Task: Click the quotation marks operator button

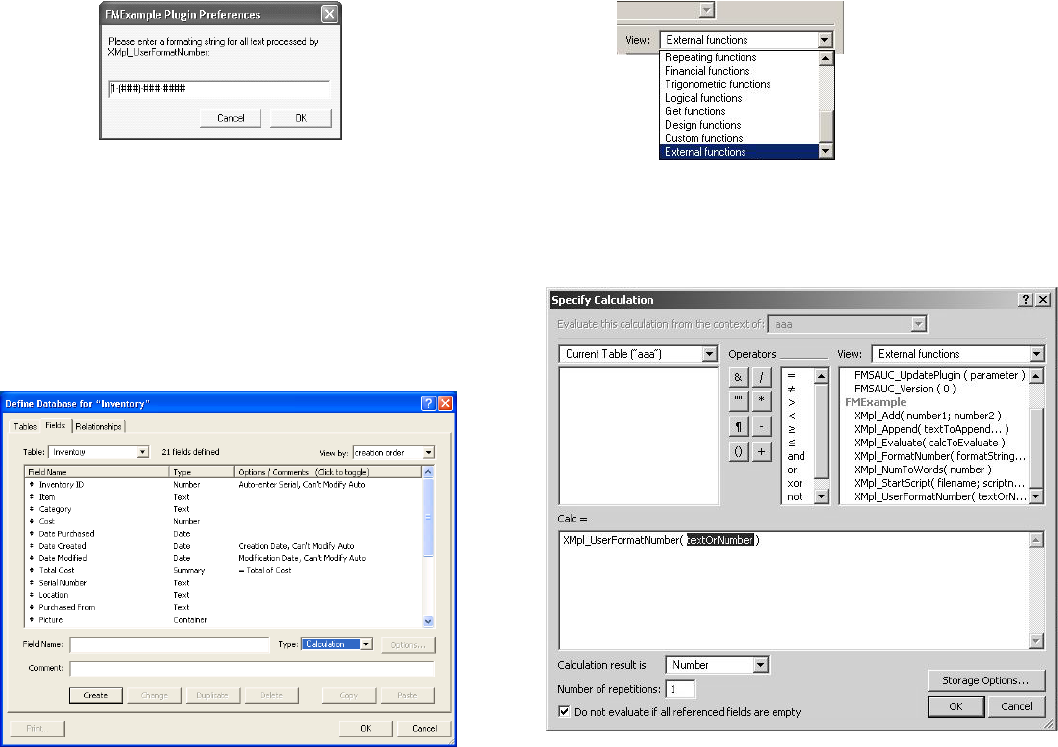Action: (738, 402)
